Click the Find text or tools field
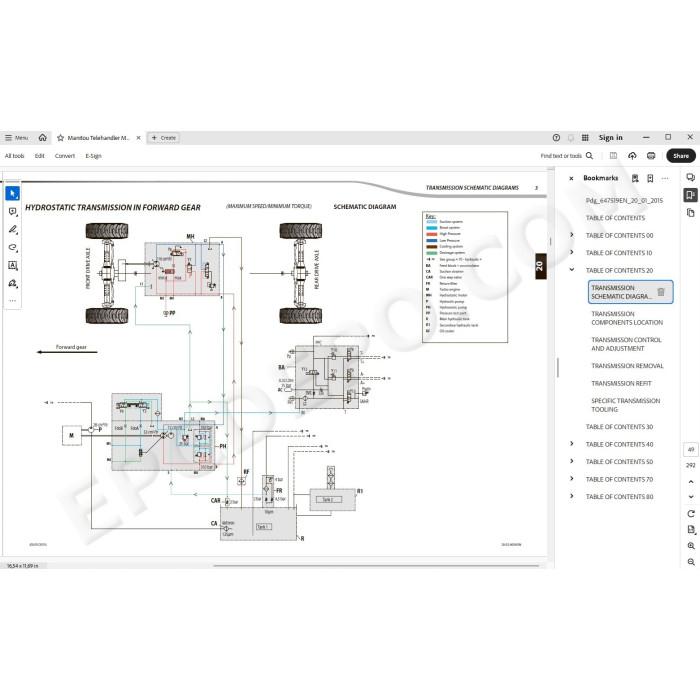Viewport: 700px width, 700px height. [x=561, y=156]
